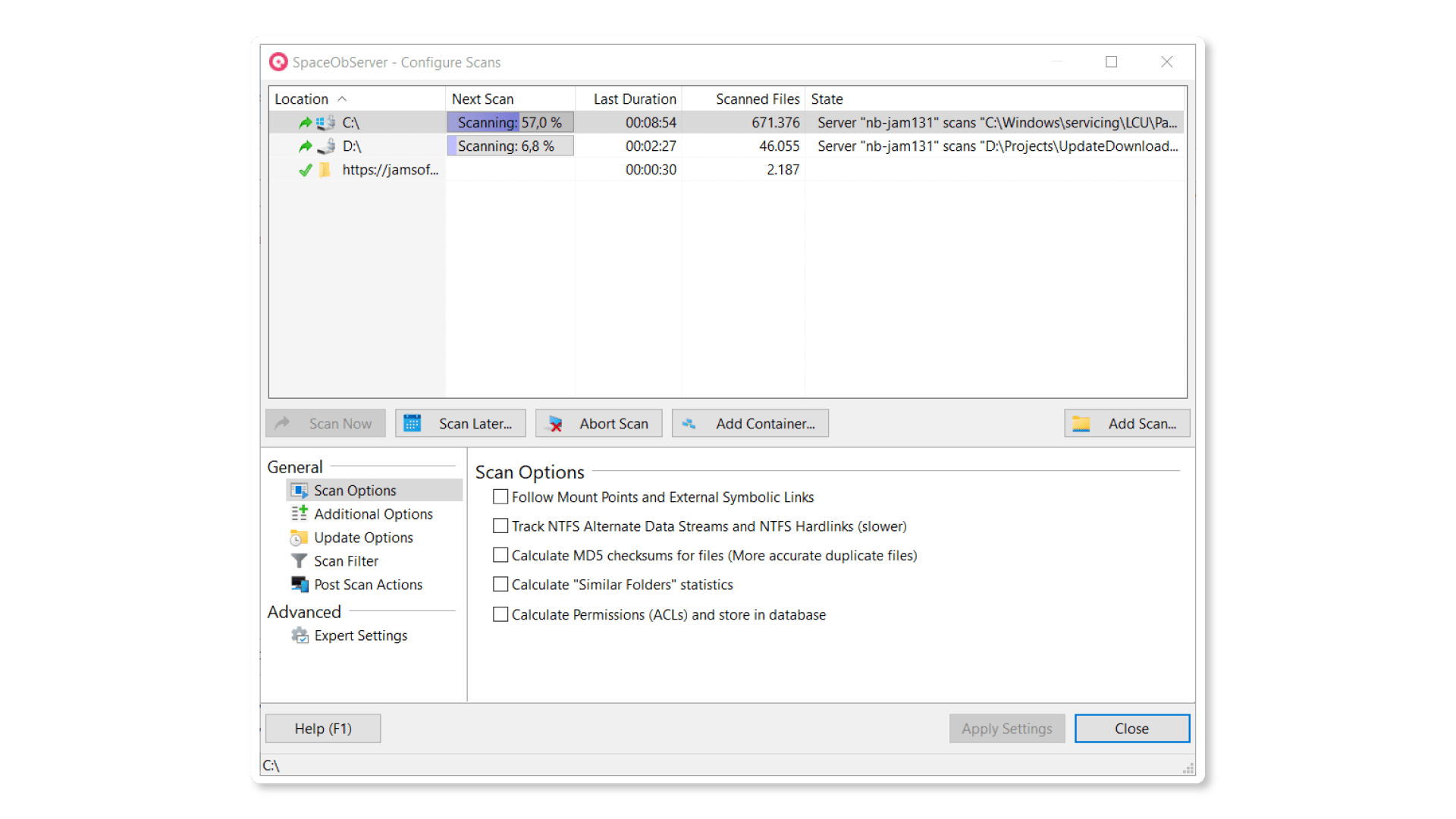Select the D:\ scan progress bar

(x=510, y=146)
